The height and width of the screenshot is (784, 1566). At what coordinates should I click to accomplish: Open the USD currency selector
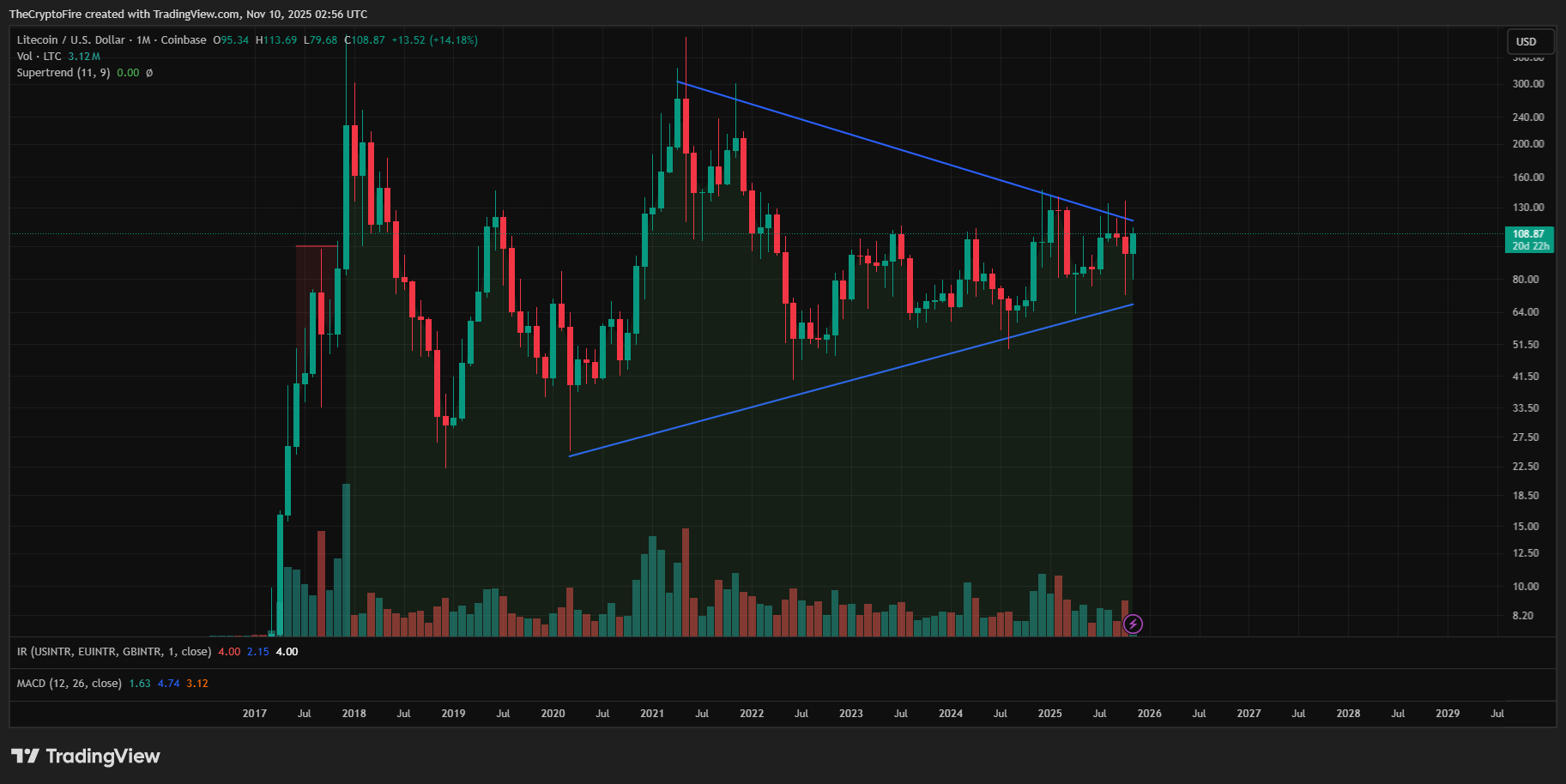tap(1529, 40)
